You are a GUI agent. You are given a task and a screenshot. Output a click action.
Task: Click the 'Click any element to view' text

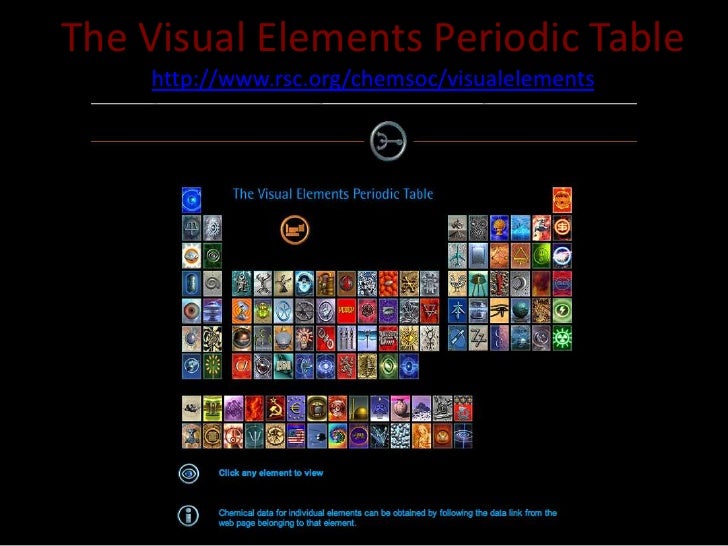point(271,473)
